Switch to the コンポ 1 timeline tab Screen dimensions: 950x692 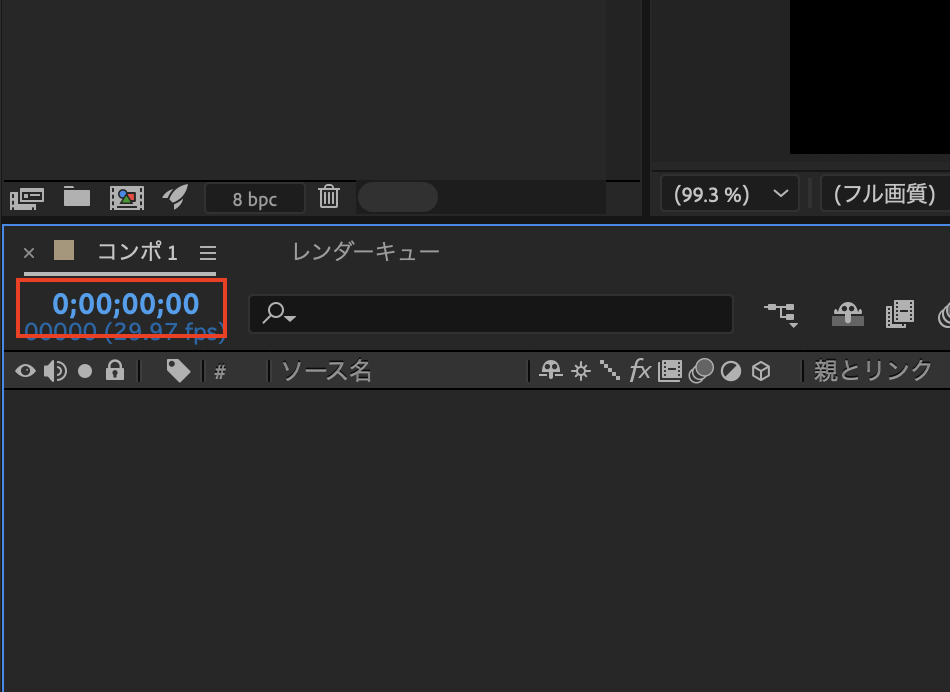point(137,252)
